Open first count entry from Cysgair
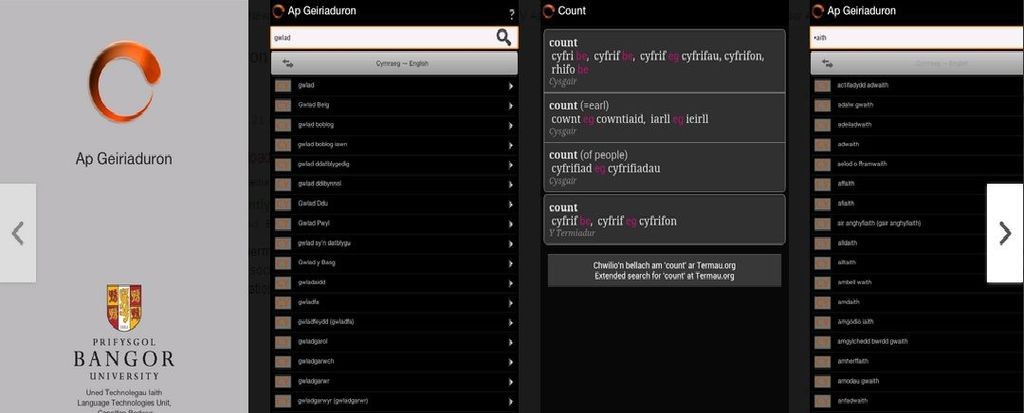The image size is (1024, 413). 664,61
